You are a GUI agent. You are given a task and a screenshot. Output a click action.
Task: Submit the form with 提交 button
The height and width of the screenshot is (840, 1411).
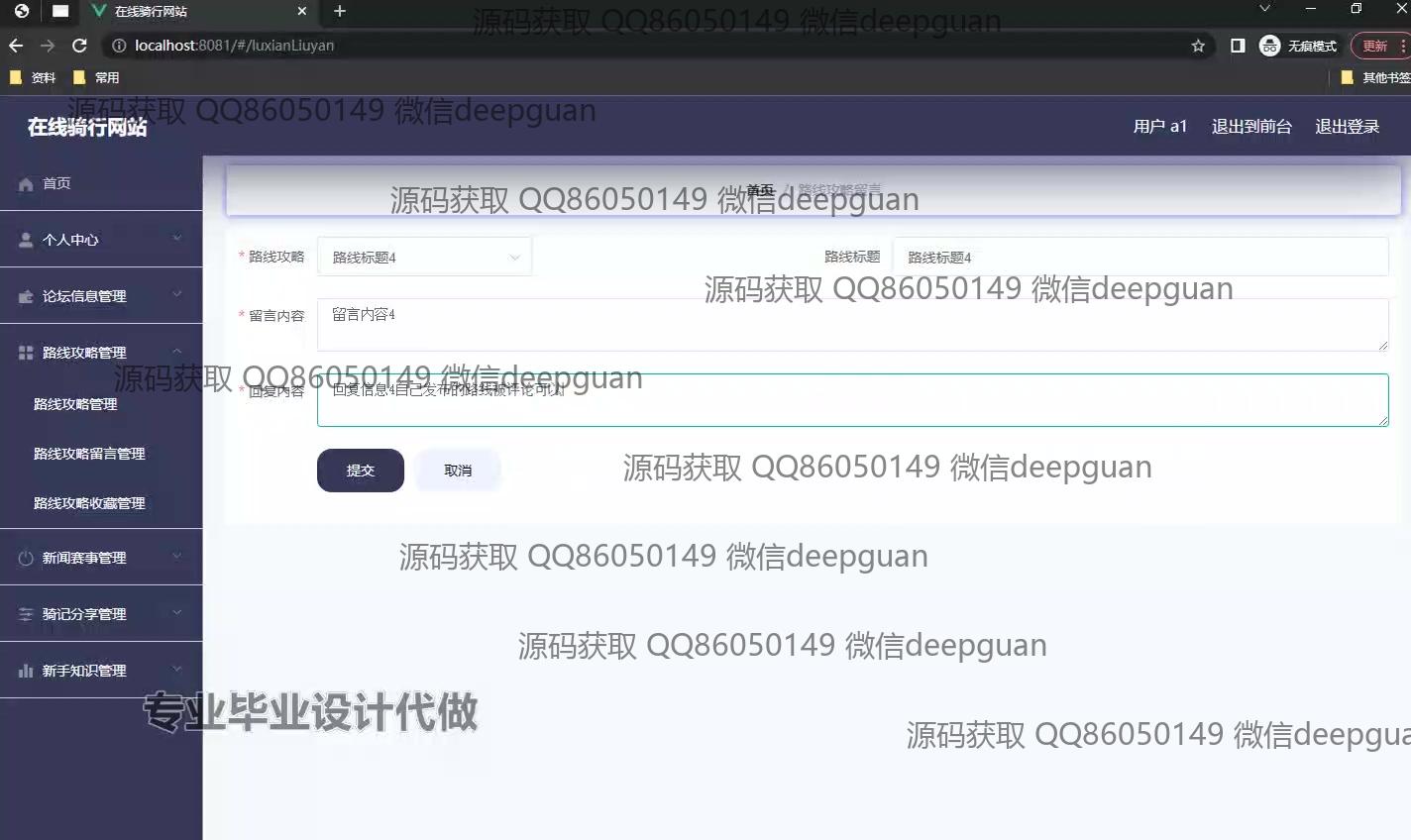[x=361, y=471]
